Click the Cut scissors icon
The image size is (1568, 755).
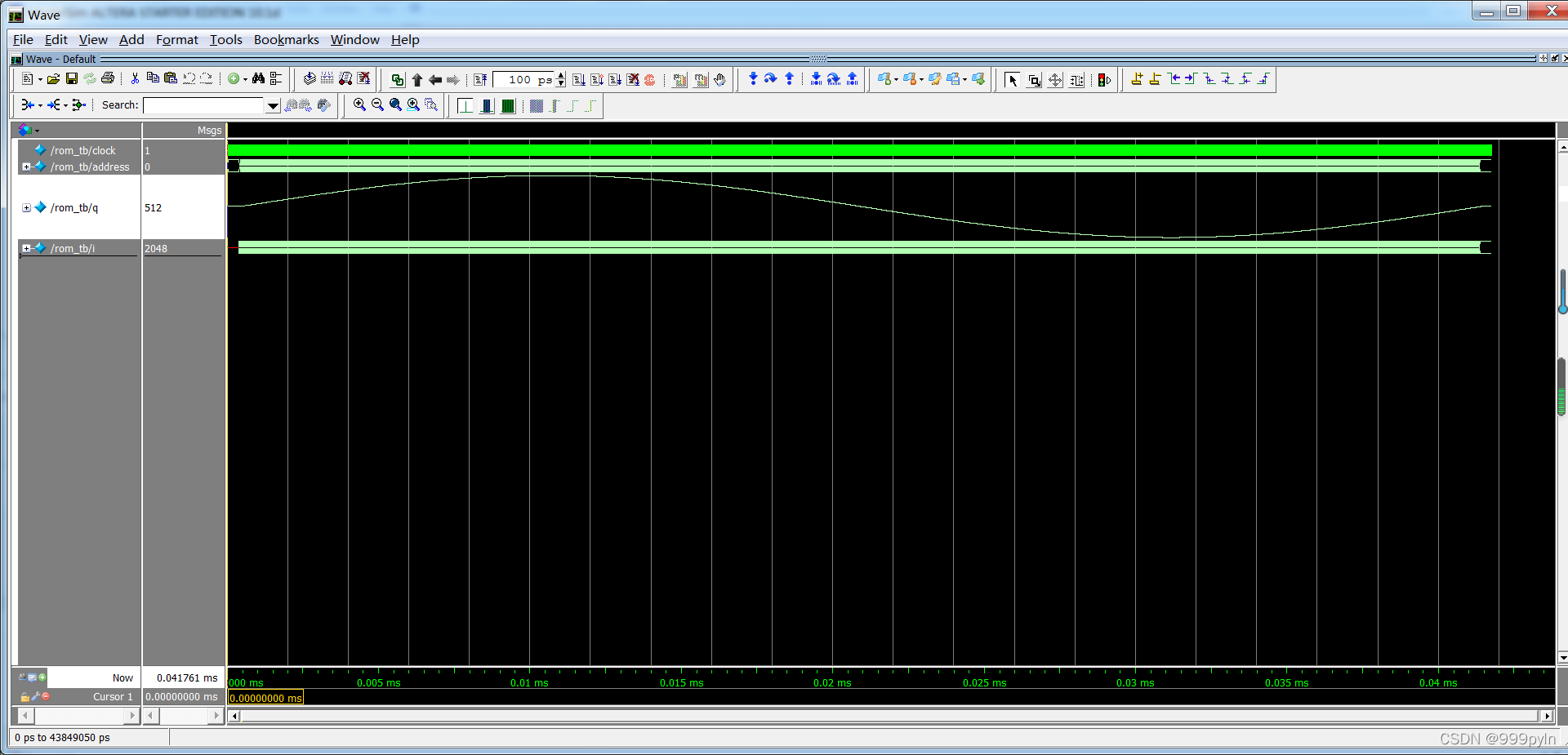click(135, 79)
